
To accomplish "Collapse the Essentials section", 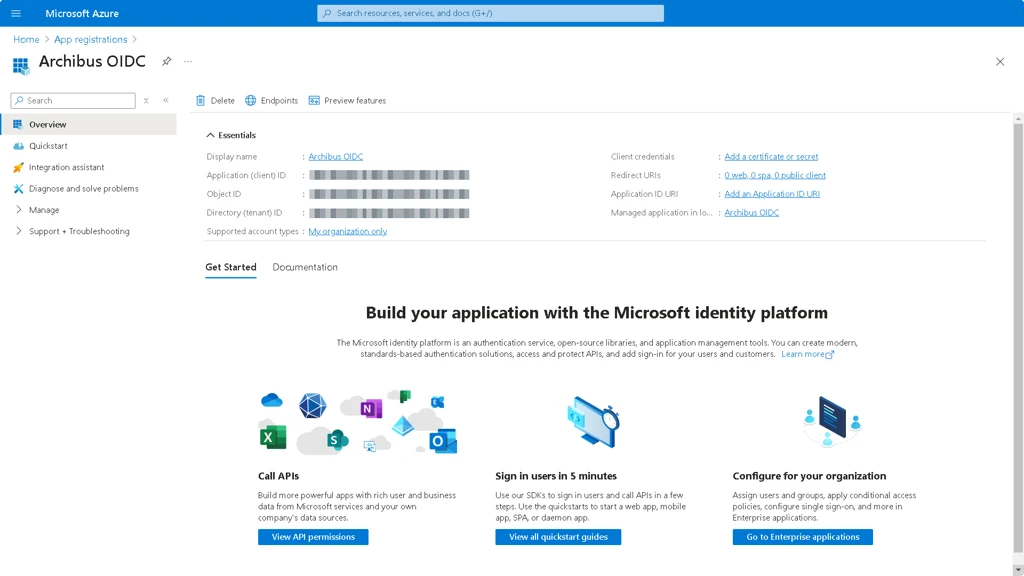I will pos(210,135).
